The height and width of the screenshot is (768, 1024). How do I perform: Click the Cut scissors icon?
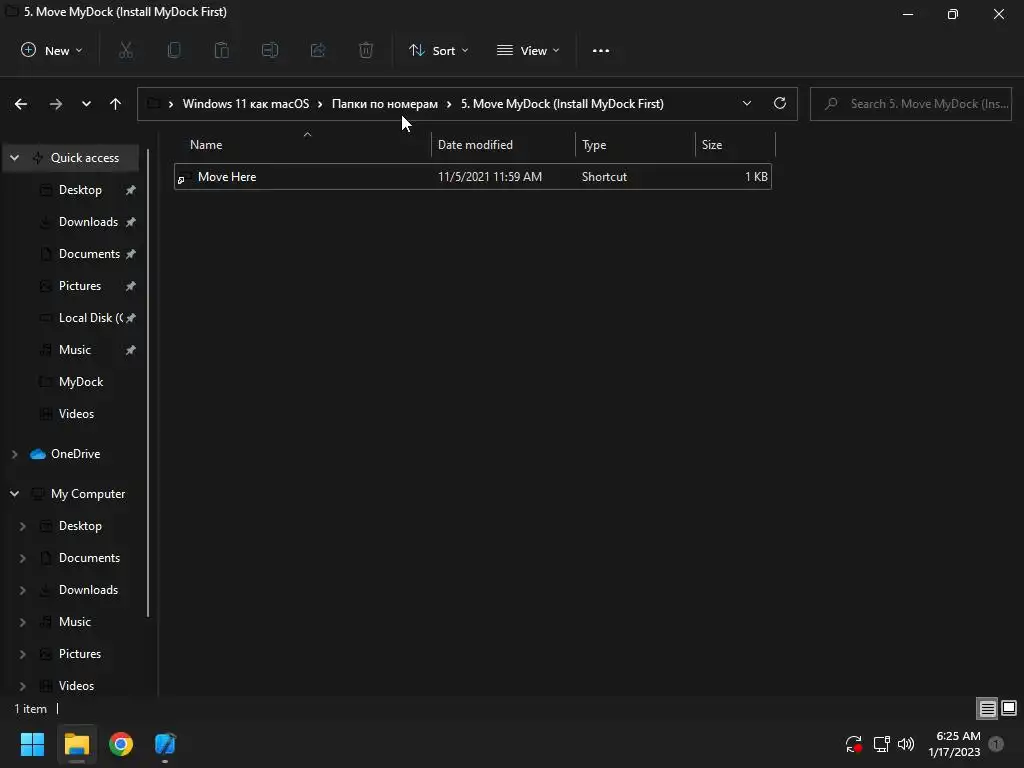[126, 50]
